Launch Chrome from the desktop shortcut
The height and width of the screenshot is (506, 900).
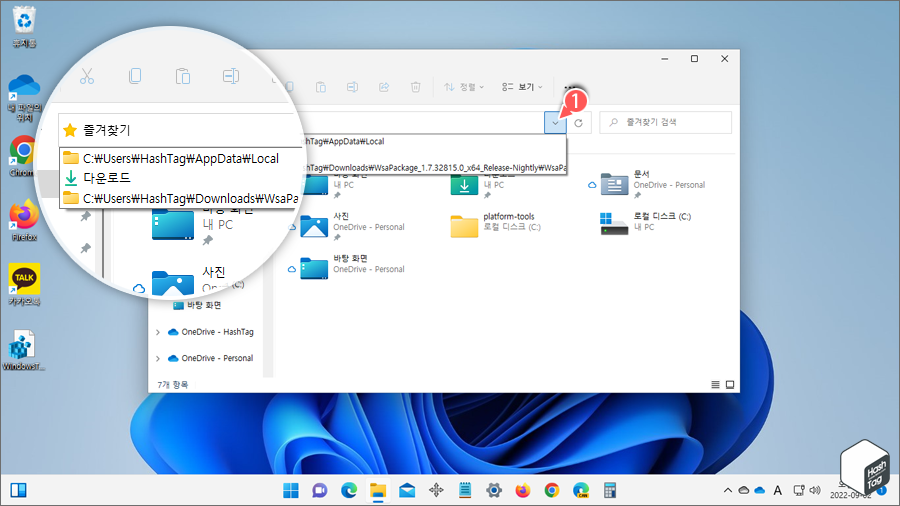23,156
